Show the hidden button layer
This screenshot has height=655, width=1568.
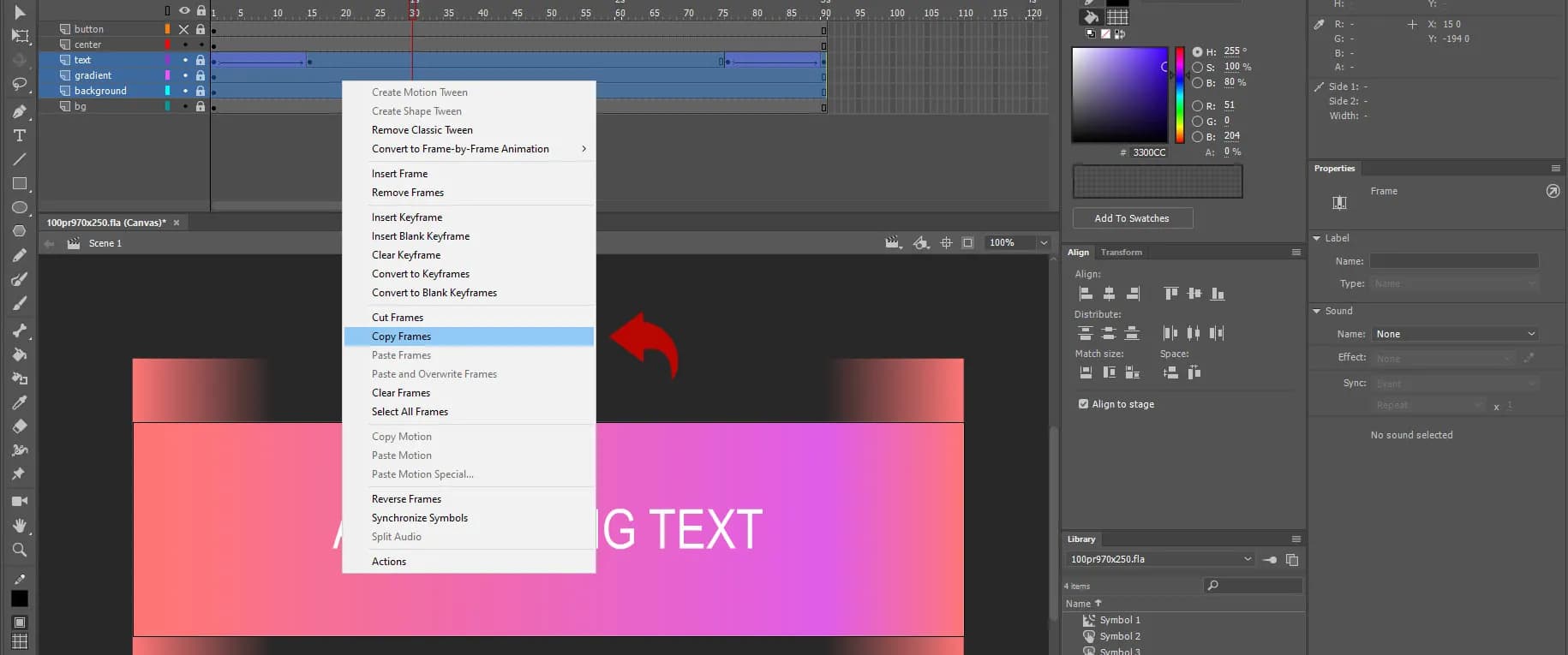[x=184, y=29]
